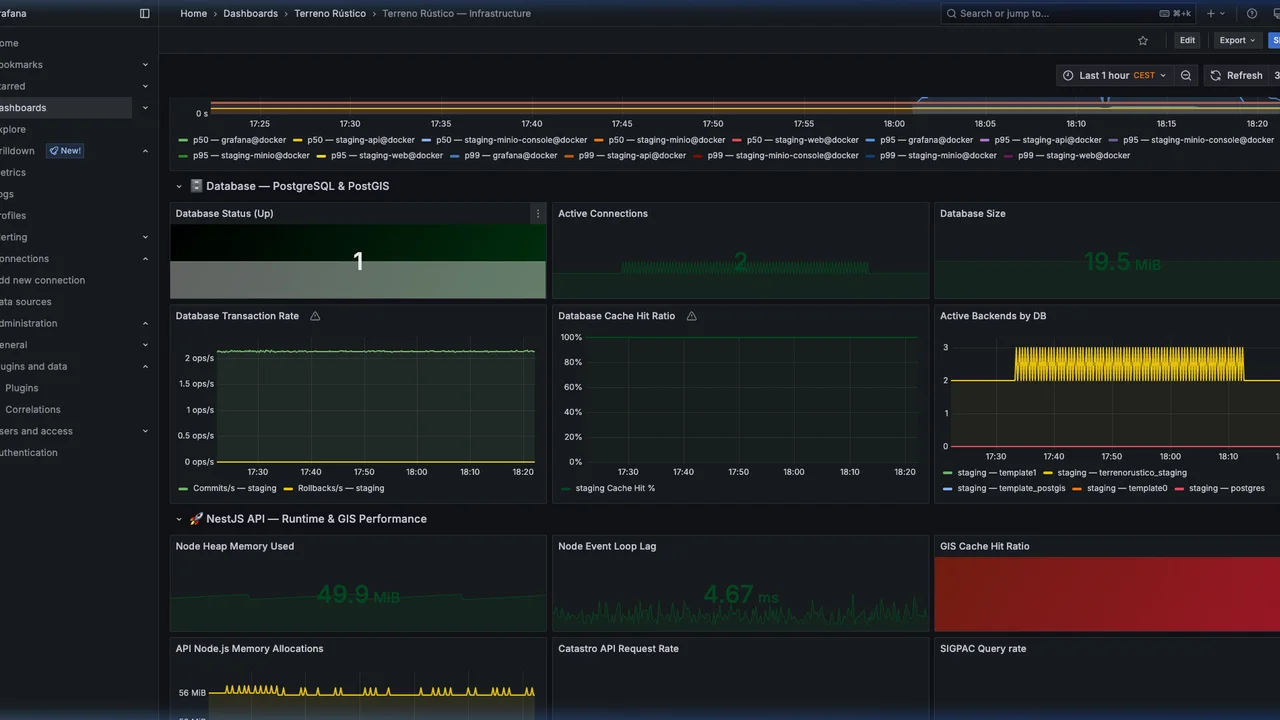The image size is (1280, 720).
Task: Open Plugins sidebar sub-item
Action: pyautogui.click(x=22, y=388)
